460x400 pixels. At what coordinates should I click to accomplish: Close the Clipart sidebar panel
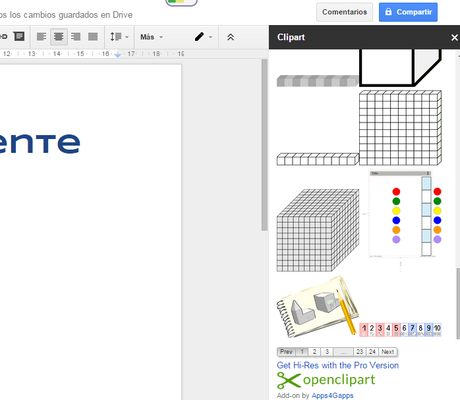click(x=454, y=37)
